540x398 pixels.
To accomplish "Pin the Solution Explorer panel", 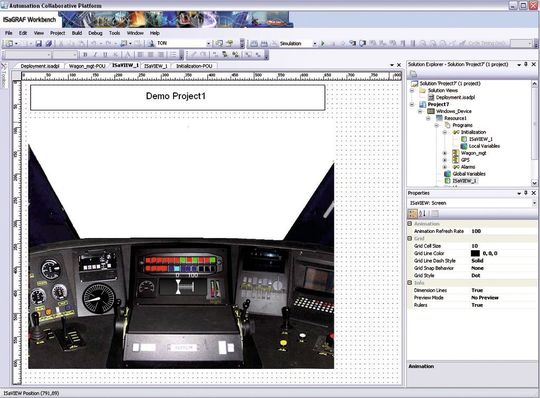I will point(526,64).
